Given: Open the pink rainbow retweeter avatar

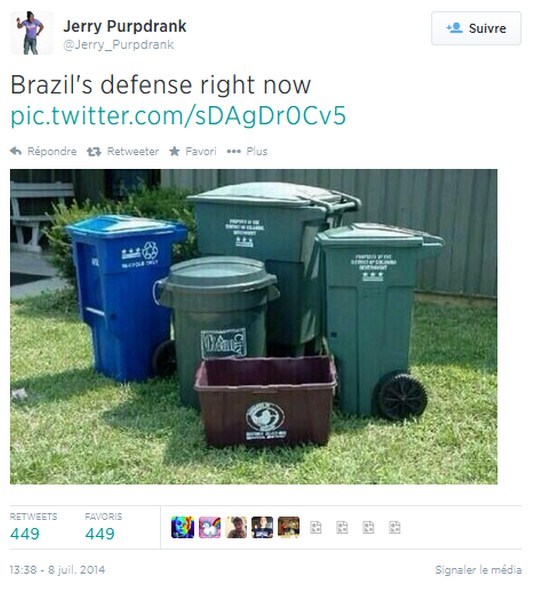Looking at the screenshot, I should coord(209,527).
